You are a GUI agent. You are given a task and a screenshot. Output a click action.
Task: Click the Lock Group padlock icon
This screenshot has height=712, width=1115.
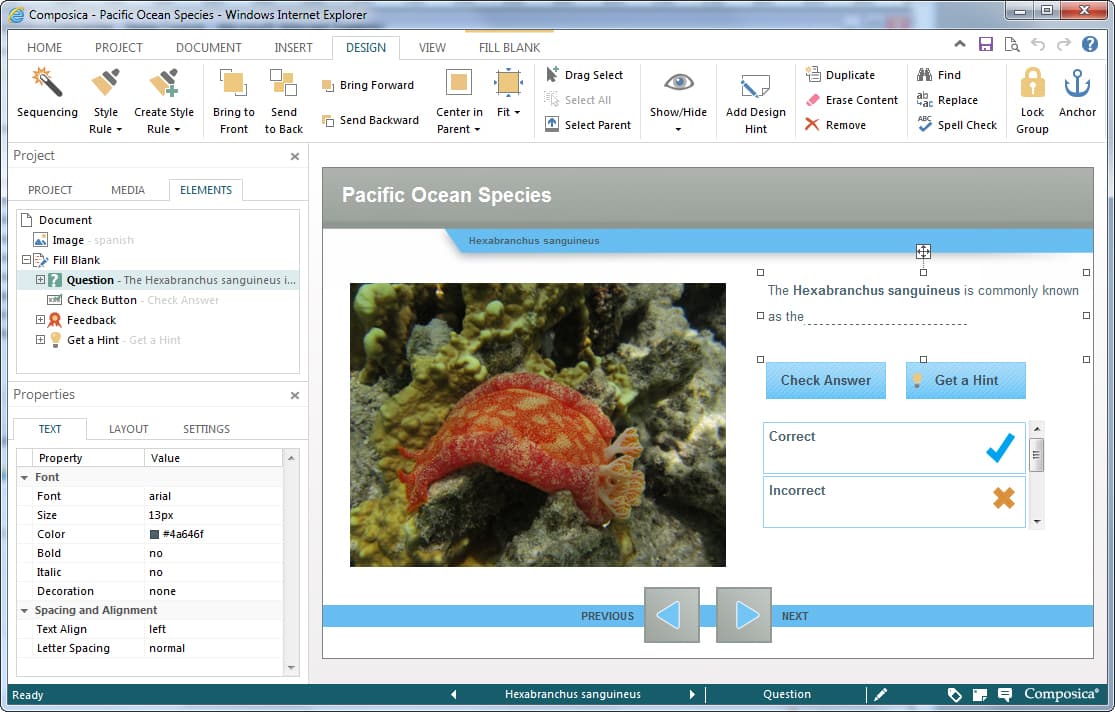tap(1032, 84)
